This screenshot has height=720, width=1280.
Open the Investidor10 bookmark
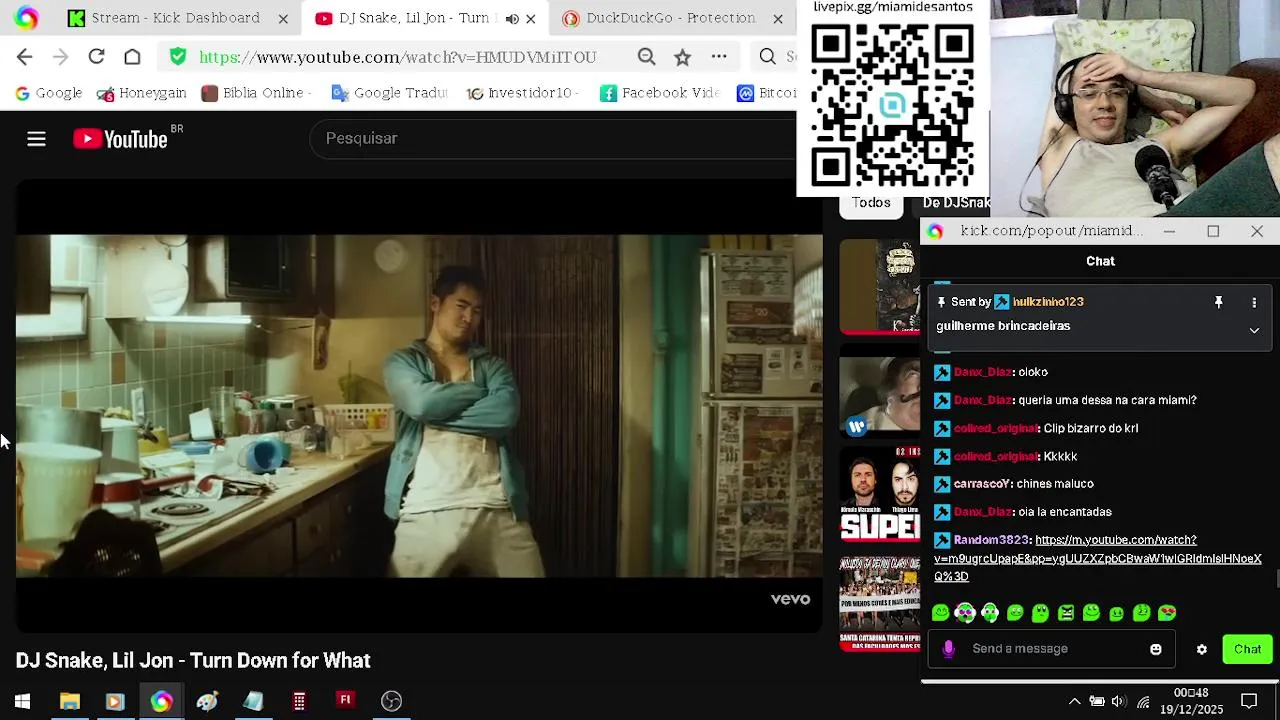pos(524,93)
